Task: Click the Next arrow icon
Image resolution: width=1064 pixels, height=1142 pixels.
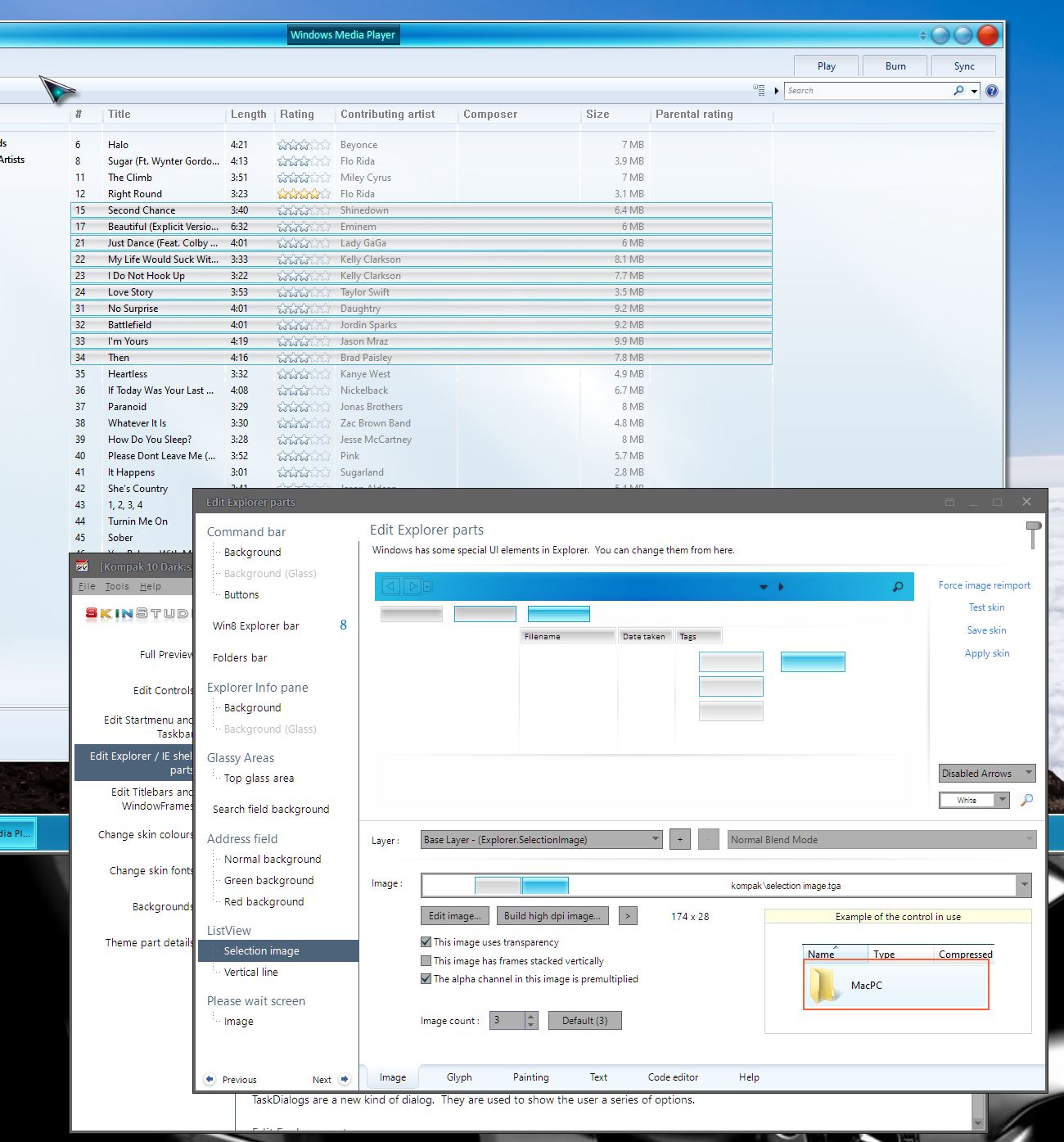Action: (x=345, y=1079)
